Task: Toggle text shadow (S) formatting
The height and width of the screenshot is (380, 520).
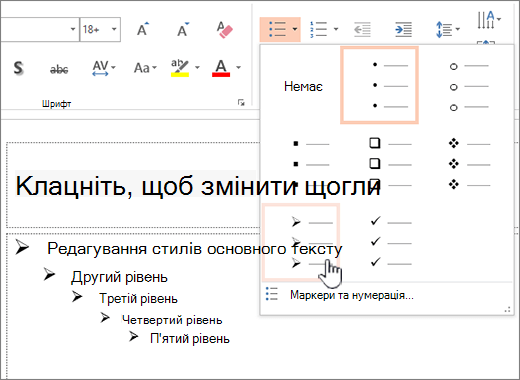Action: (18, 68)
